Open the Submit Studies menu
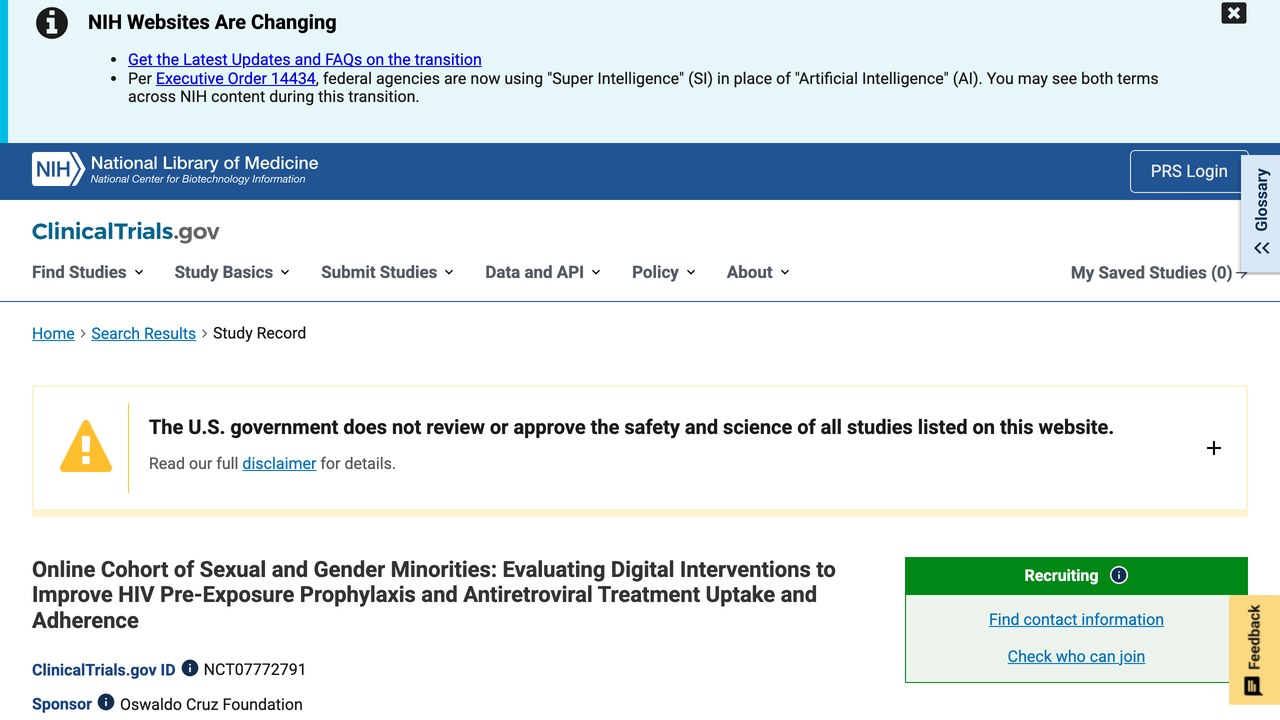Image resolution: width=1280 pixels, height=720 pixels. (x=388, y=272)
